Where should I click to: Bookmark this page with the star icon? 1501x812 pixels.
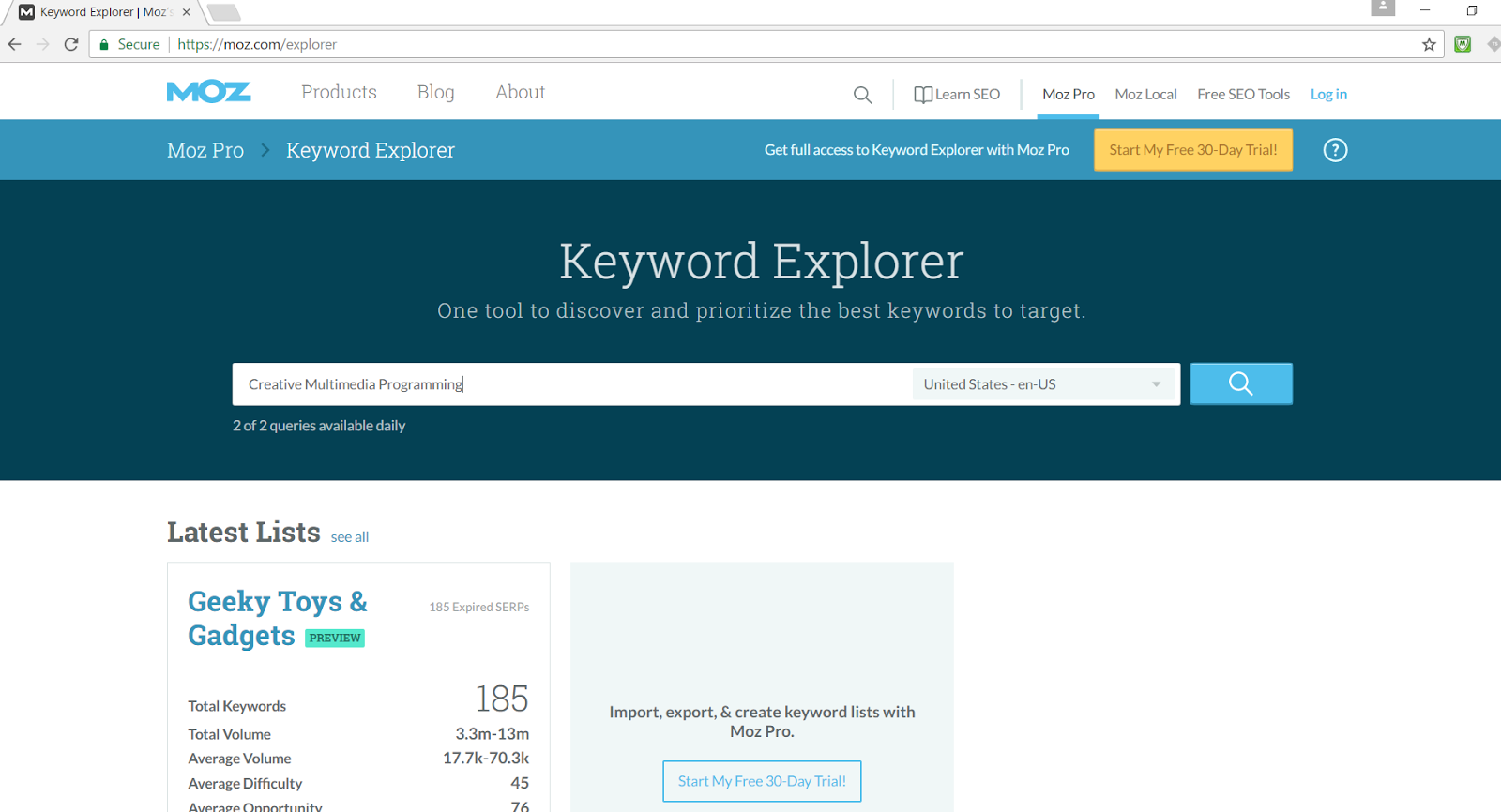pyautogui.click(x=1429, y=44)
